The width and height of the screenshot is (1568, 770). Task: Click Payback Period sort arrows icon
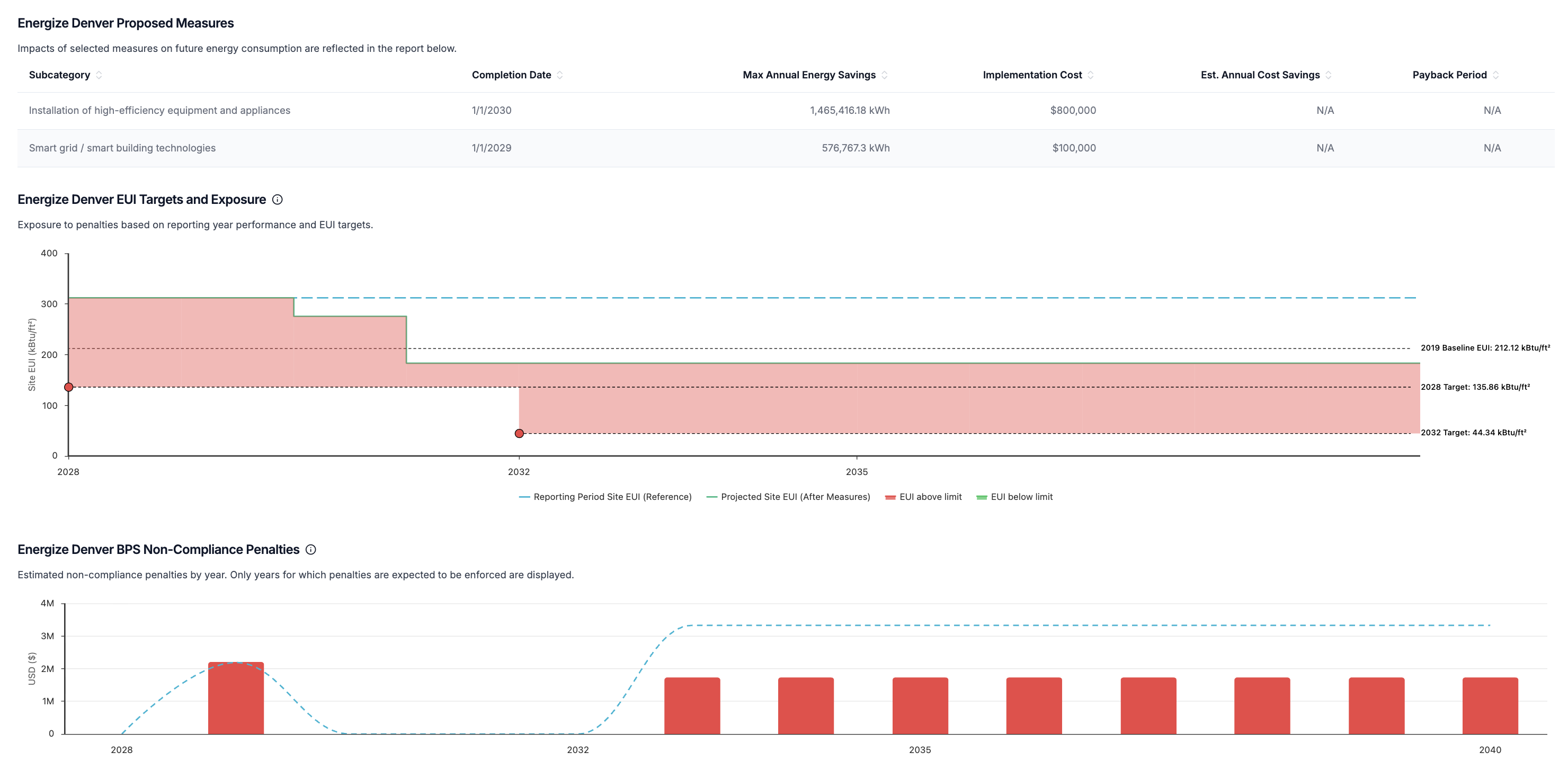click(1495, 75)
